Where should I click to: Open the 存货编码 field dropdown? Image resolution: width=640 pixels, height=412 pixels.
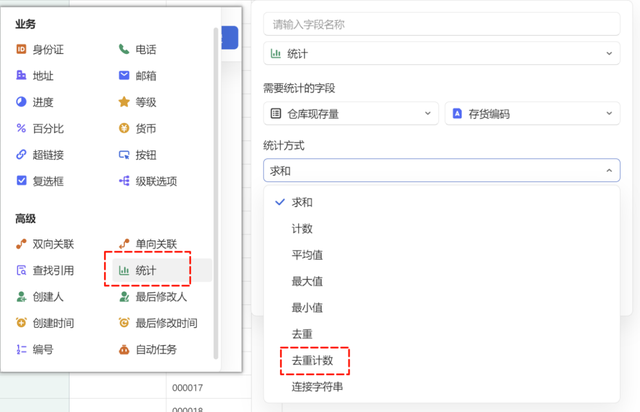(x=532, y=114)
